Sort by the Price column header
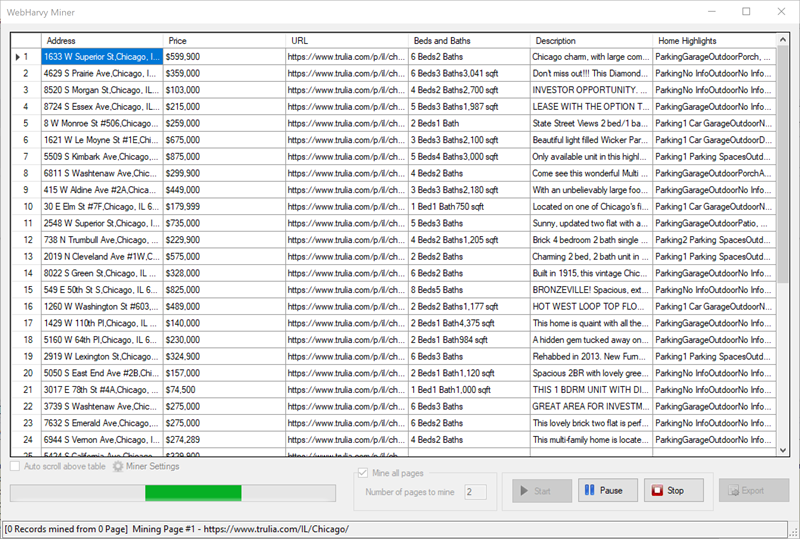 pyautogui.click(x=224, y=41)
